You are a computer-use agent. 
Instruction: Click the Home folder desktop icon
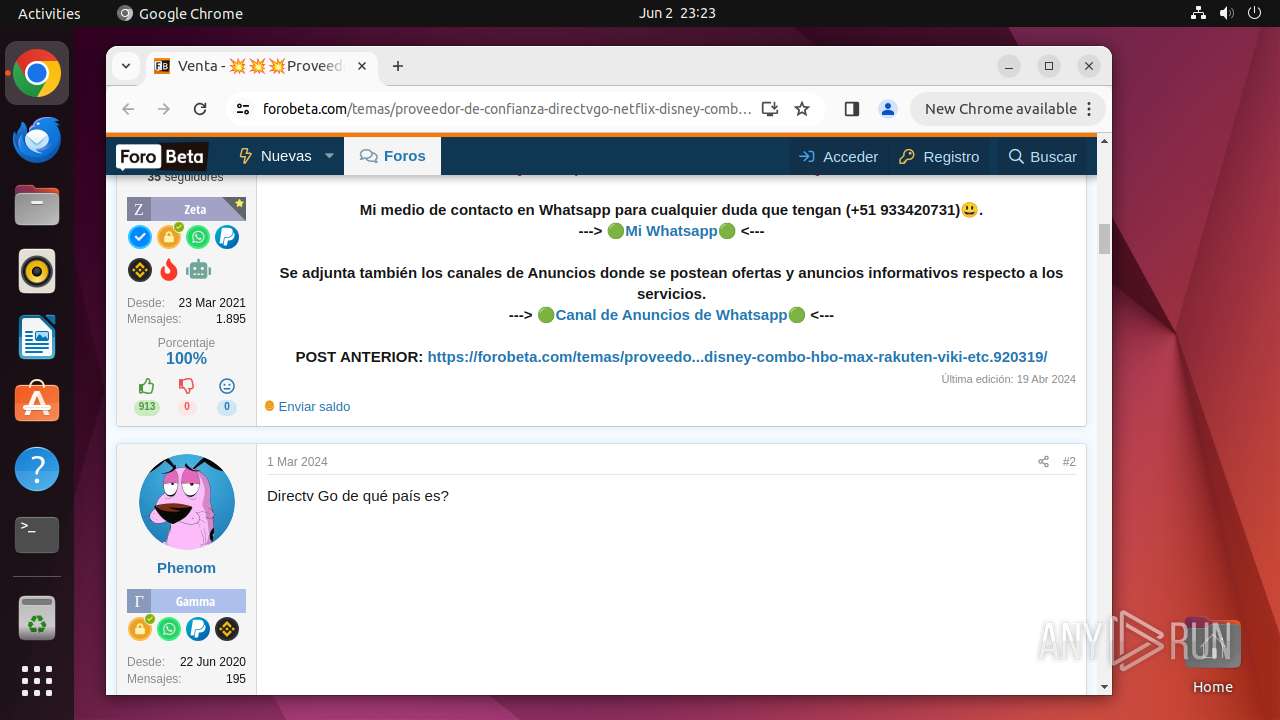1212,655
